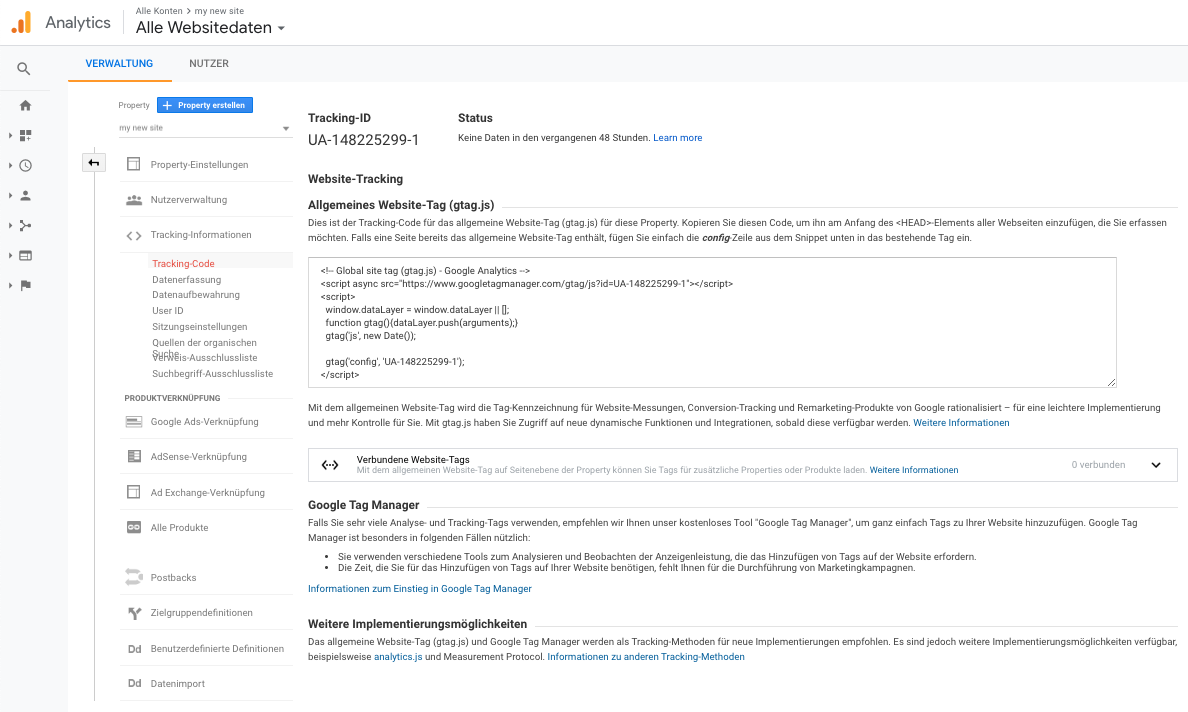Click the tracking ID 'UA-148225299-1' value
The width and height of the screenshot is (1188, 712).
(x=363, y=140)
